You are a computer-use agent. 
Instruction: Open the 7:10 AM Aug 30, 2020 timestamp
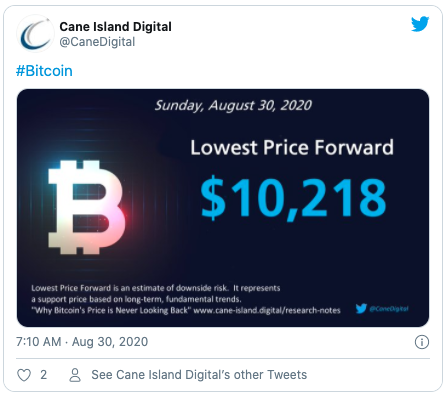82,342
